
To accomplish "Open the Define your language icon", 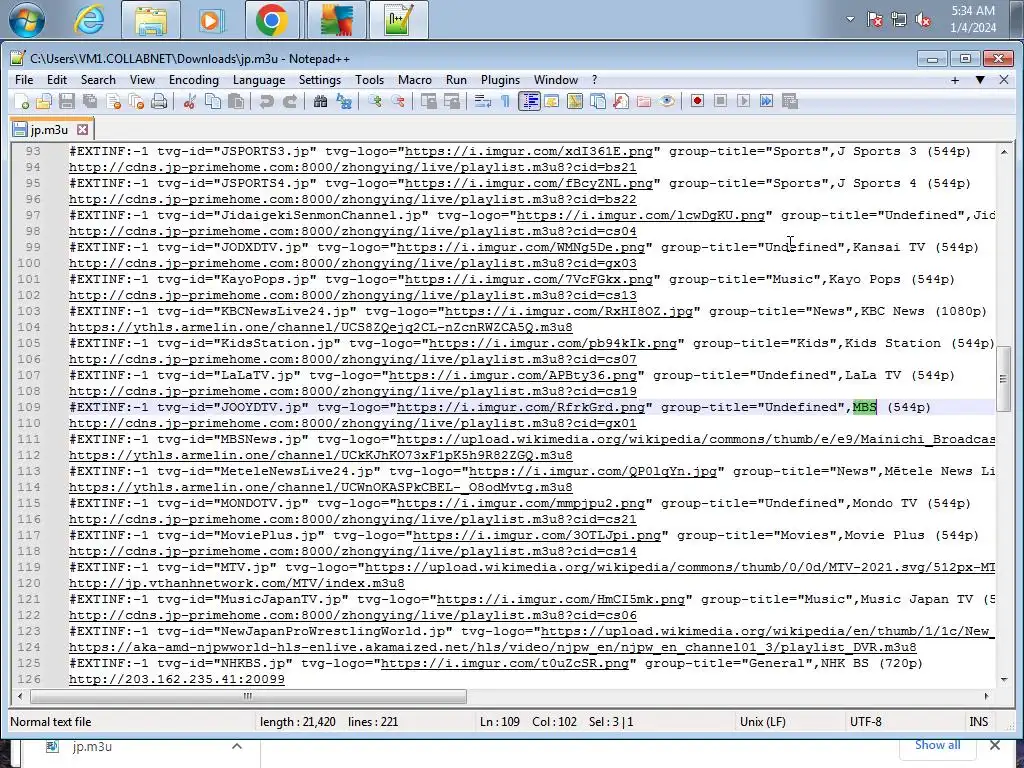I will coord(551,102).
